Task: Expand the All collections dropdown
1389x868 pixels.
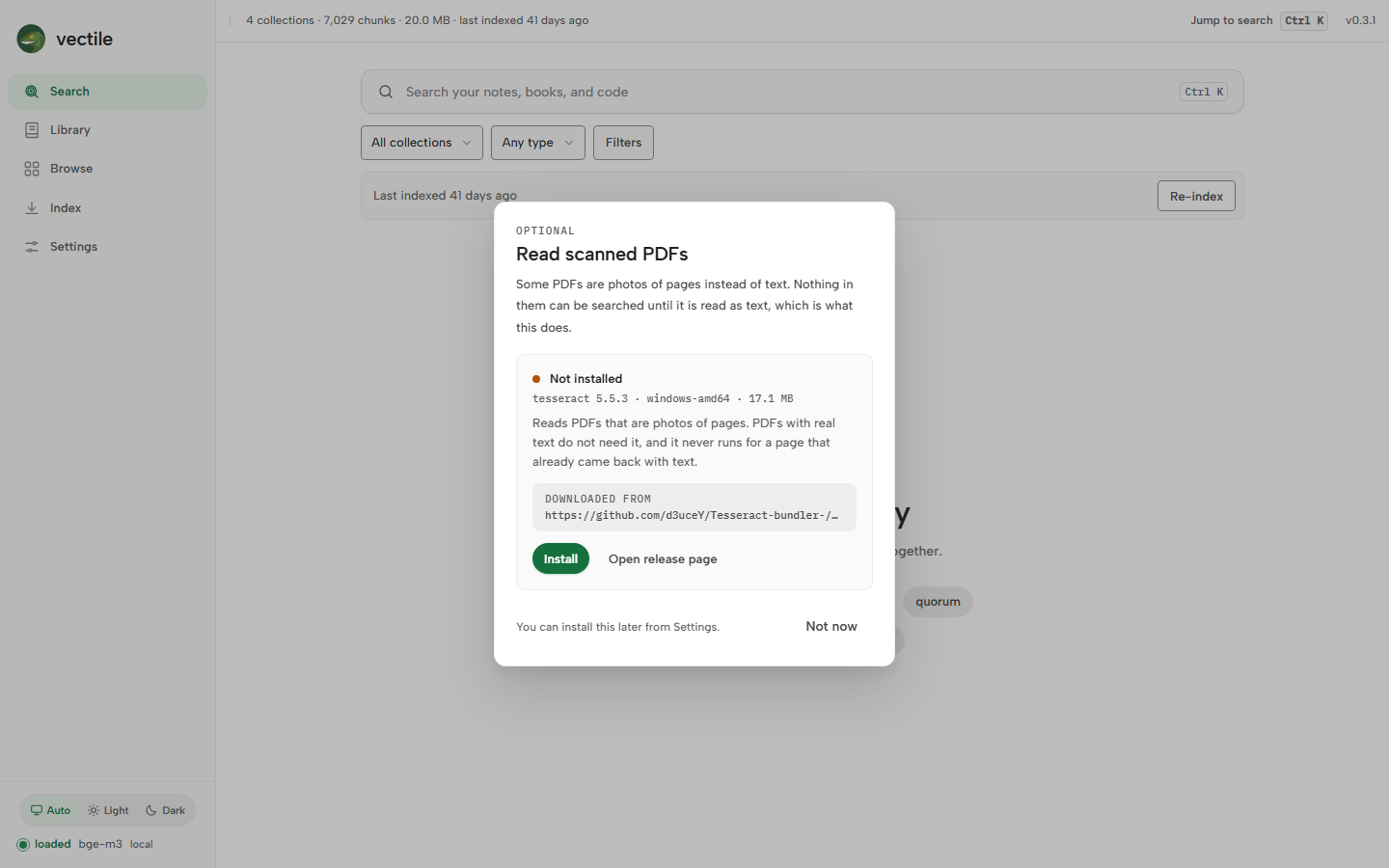Action: 422,143
